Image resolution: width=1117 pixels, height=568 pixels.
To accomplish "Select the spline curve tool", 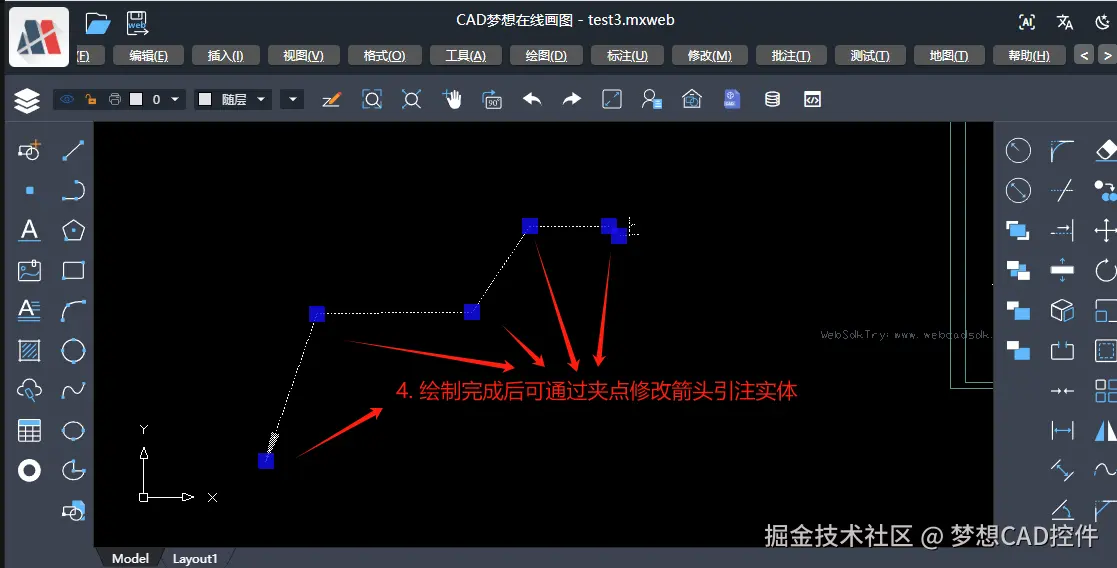I will click(73, 391).
